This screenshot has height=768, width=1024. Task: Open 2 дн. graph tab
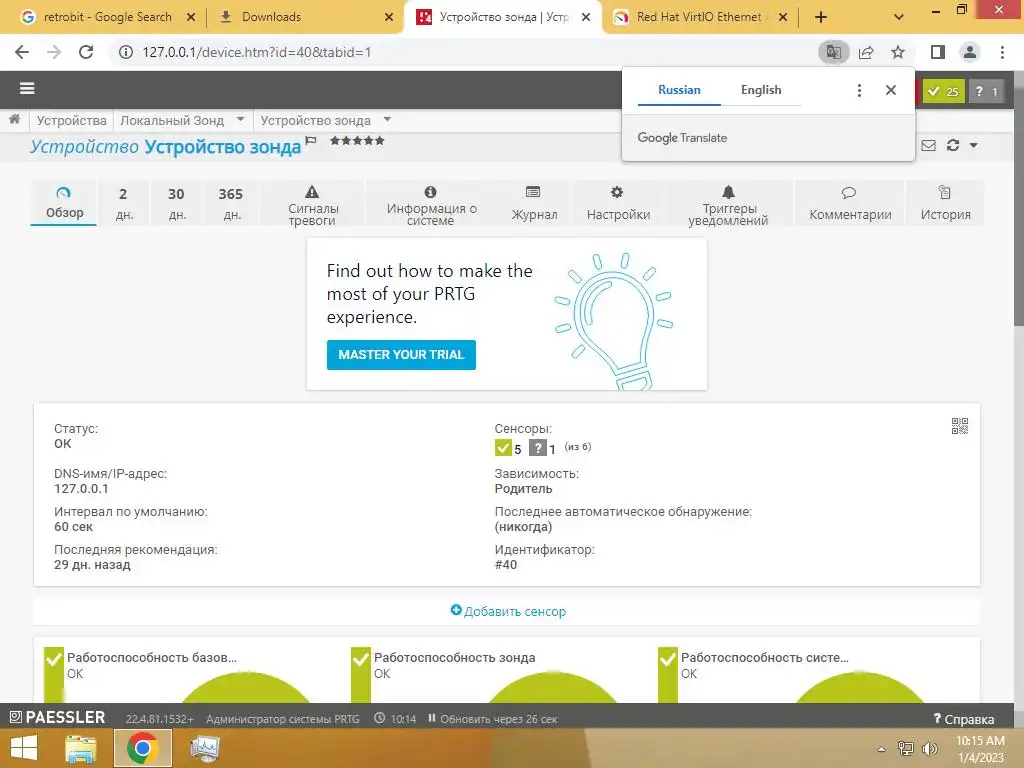[x=124, y=203]
